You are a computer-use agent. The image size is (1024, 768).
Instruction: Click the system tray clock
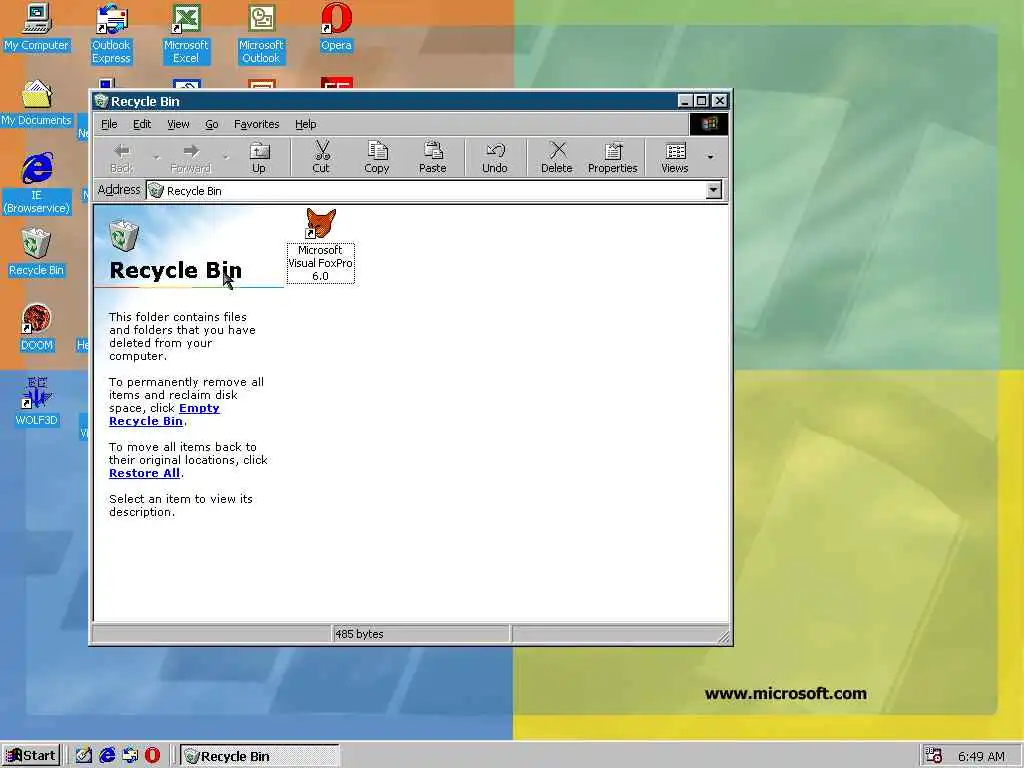tap(981, 756)
